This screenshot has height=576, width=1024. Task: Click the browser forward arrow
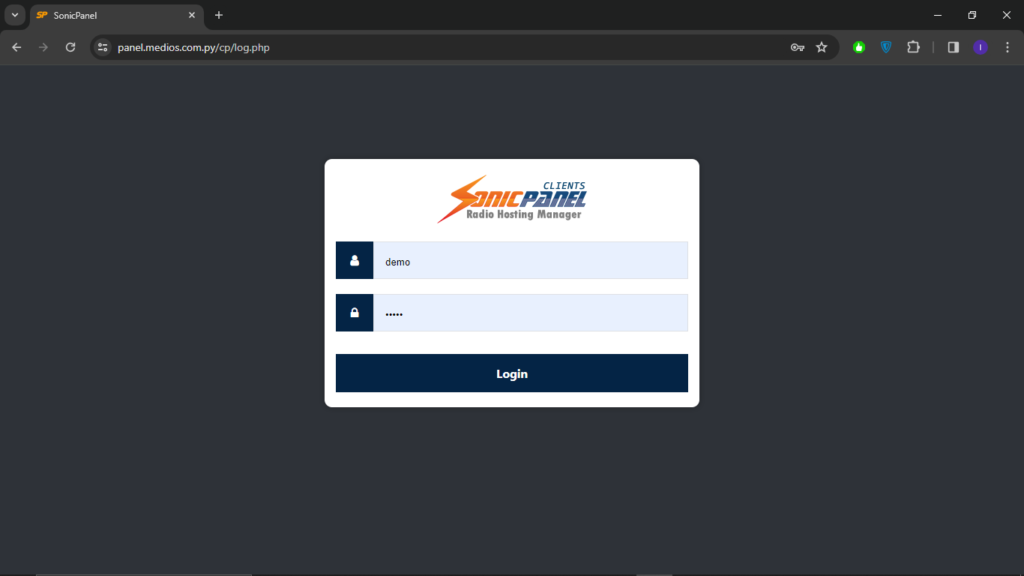pyautogui.click(x=43, y=47)
